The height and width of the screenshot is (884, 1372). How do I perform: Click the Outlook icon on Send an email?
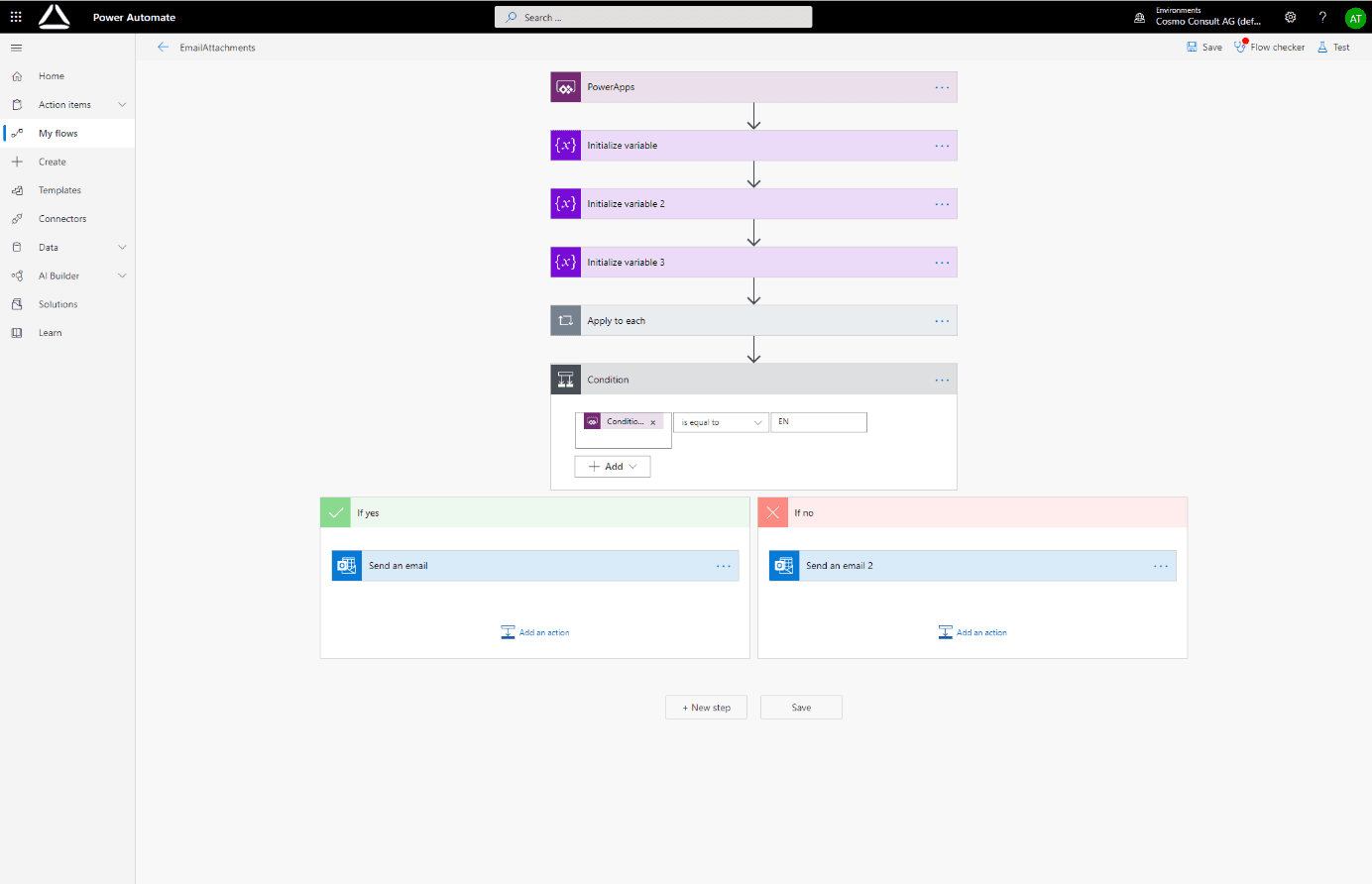[347, 566]
